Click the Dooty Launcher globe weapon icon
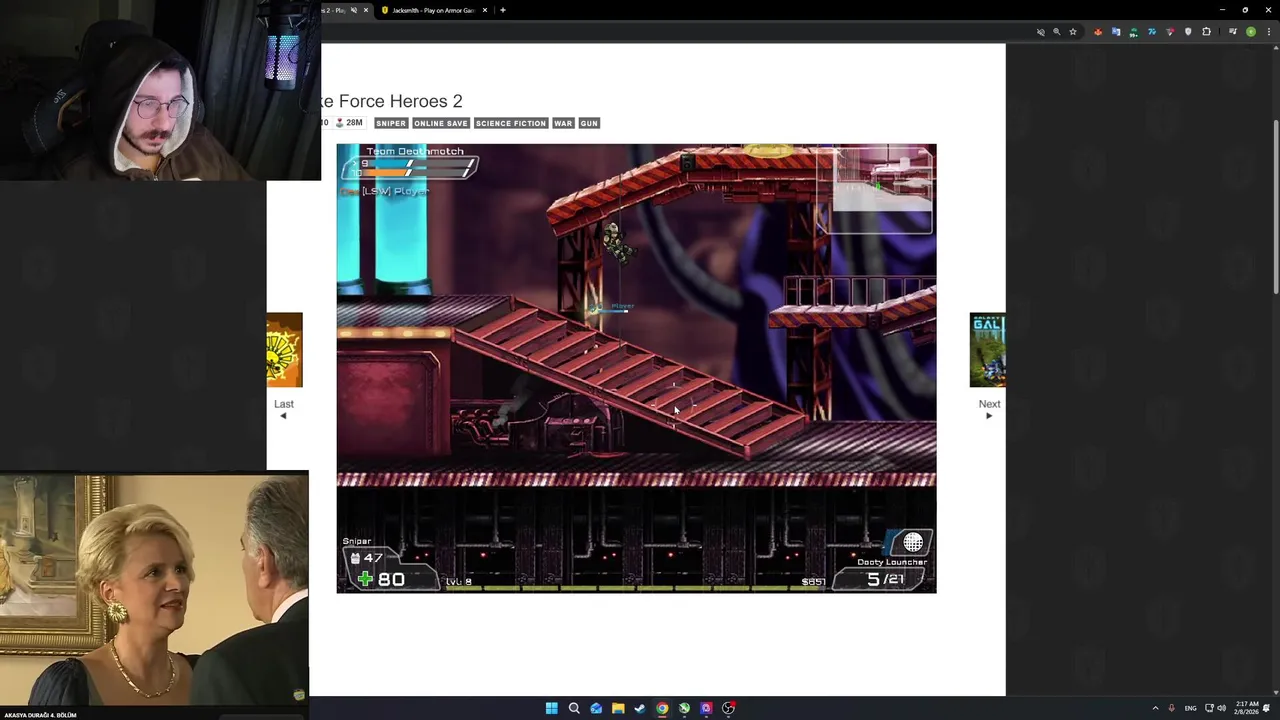Image resolution: width=1280 pixels, height=720 pixels. 912,542
